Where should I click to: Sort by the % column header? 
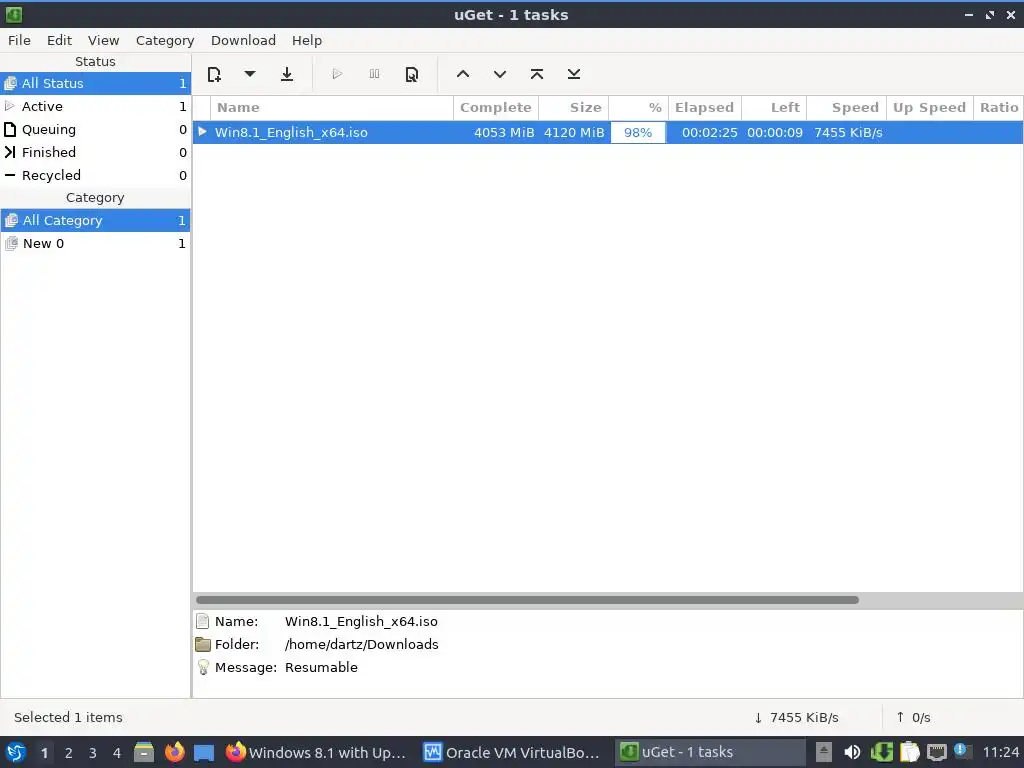pos(638,108)
